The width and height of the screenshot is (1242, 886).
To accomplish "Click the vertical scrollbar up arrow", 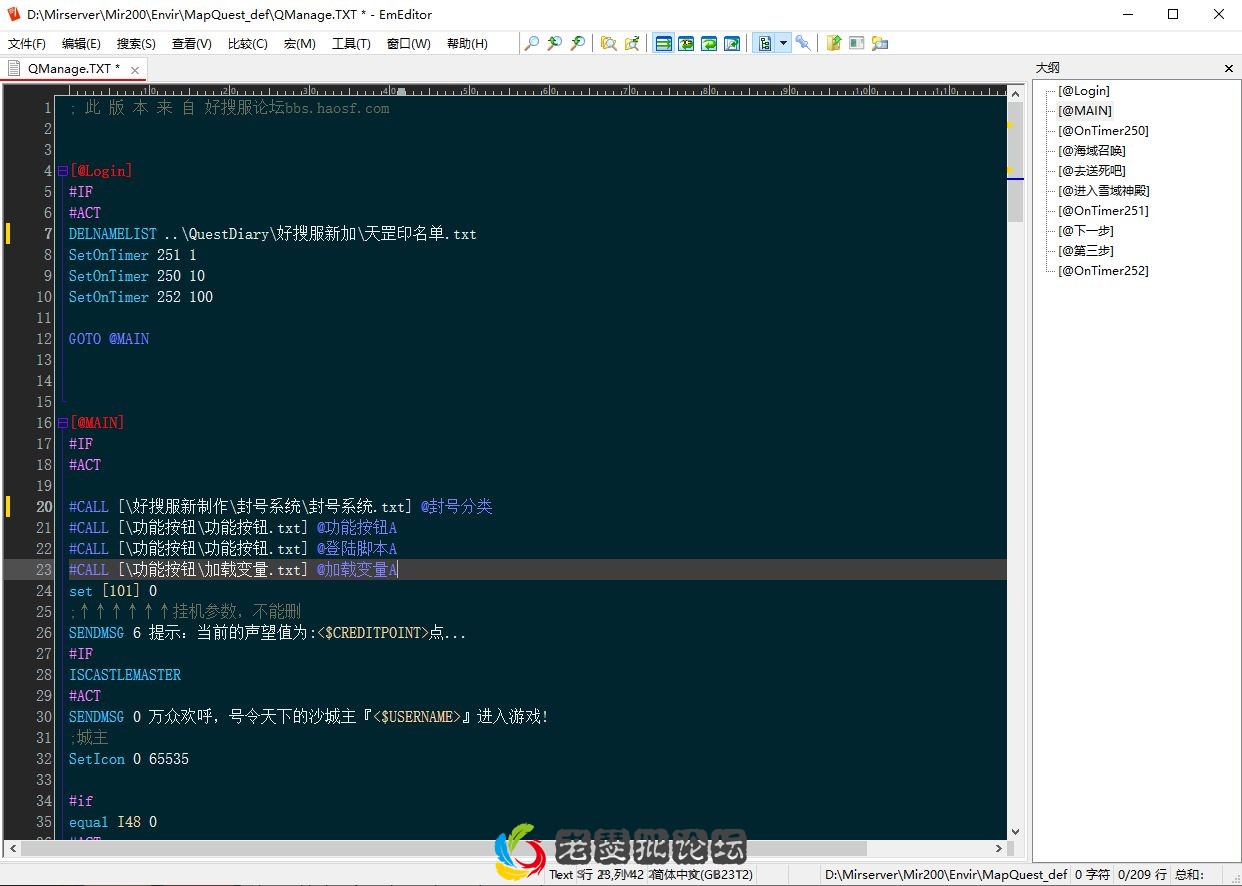I will tap(1015, 93).
